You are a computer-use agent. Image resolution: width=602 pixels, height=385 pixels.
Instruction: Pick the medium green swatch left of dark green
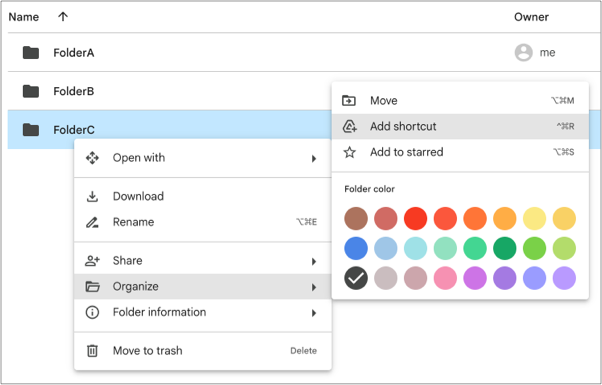point(475,248)
